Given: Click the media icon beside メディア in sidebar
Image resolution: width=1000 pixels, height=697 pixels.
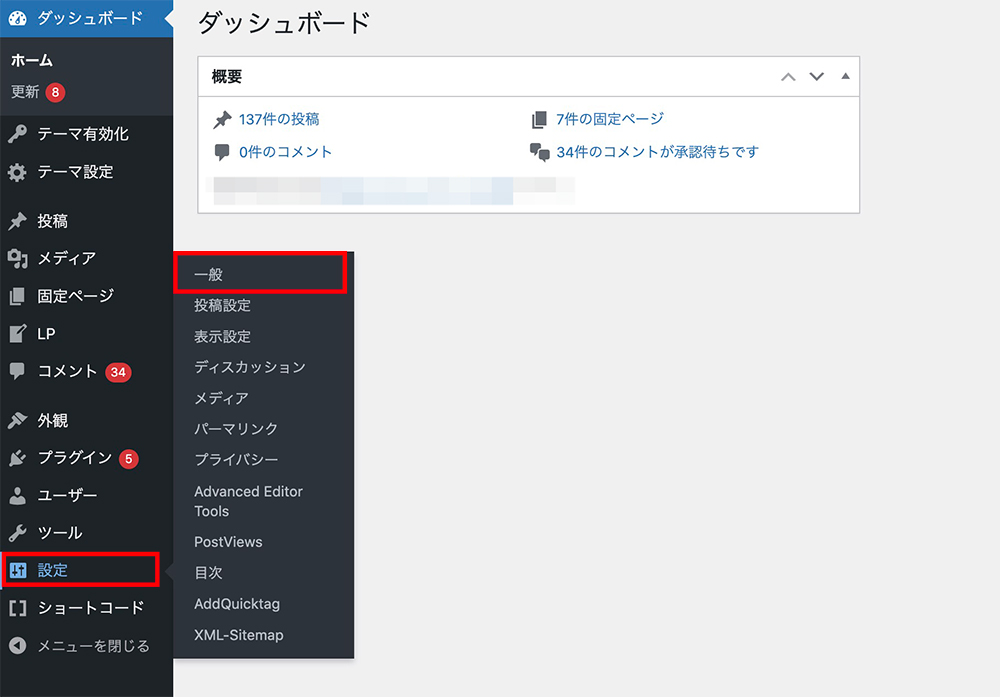Looking at the screenshot, I should tap(18, 258).
